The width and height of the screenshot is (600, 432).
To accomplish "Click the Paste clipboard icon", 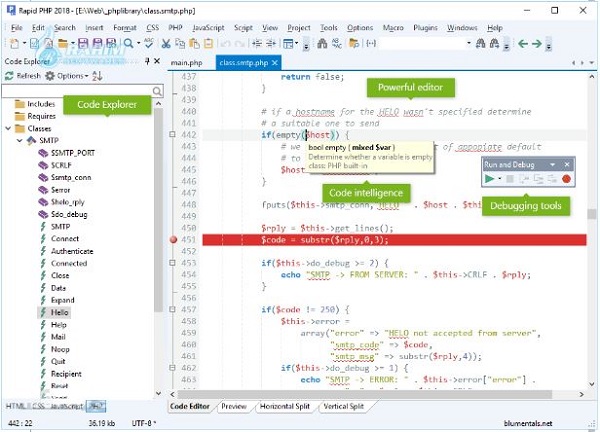I will point(194,43).
